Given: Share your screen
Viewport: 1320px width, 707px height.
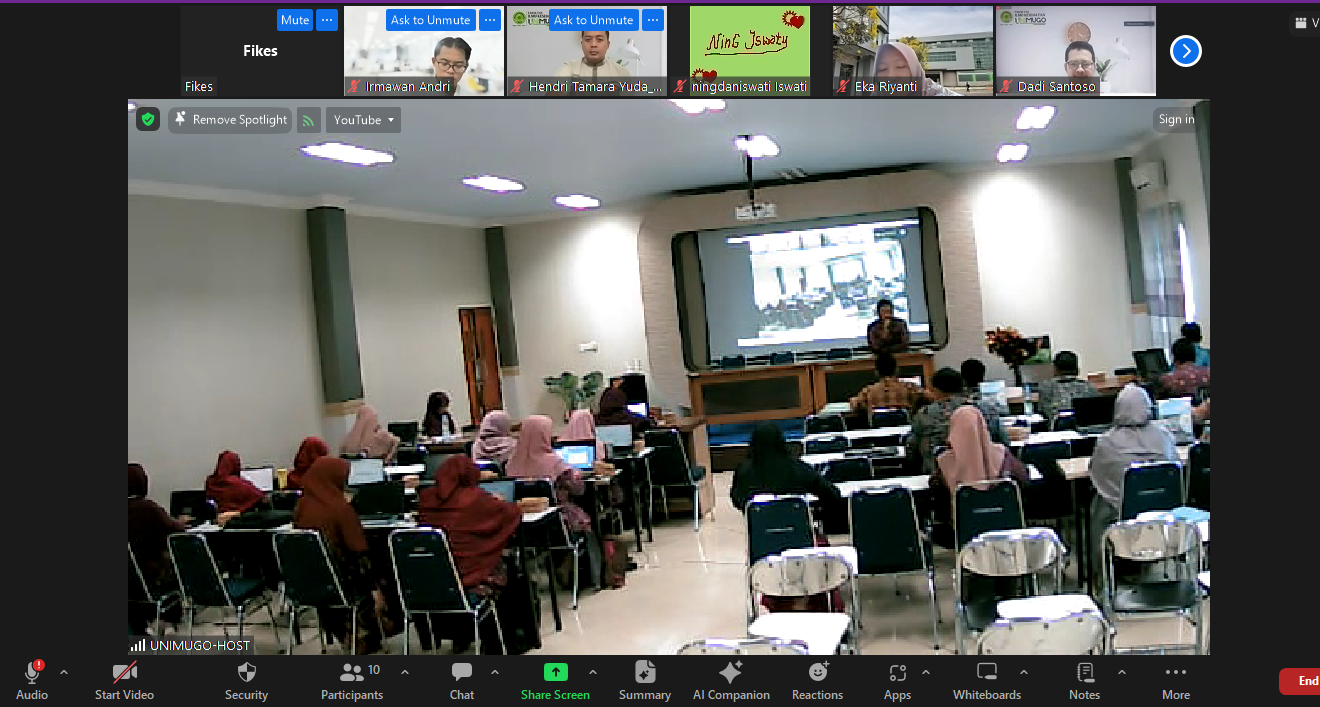Looking at the screenshot, I should 555,672.
